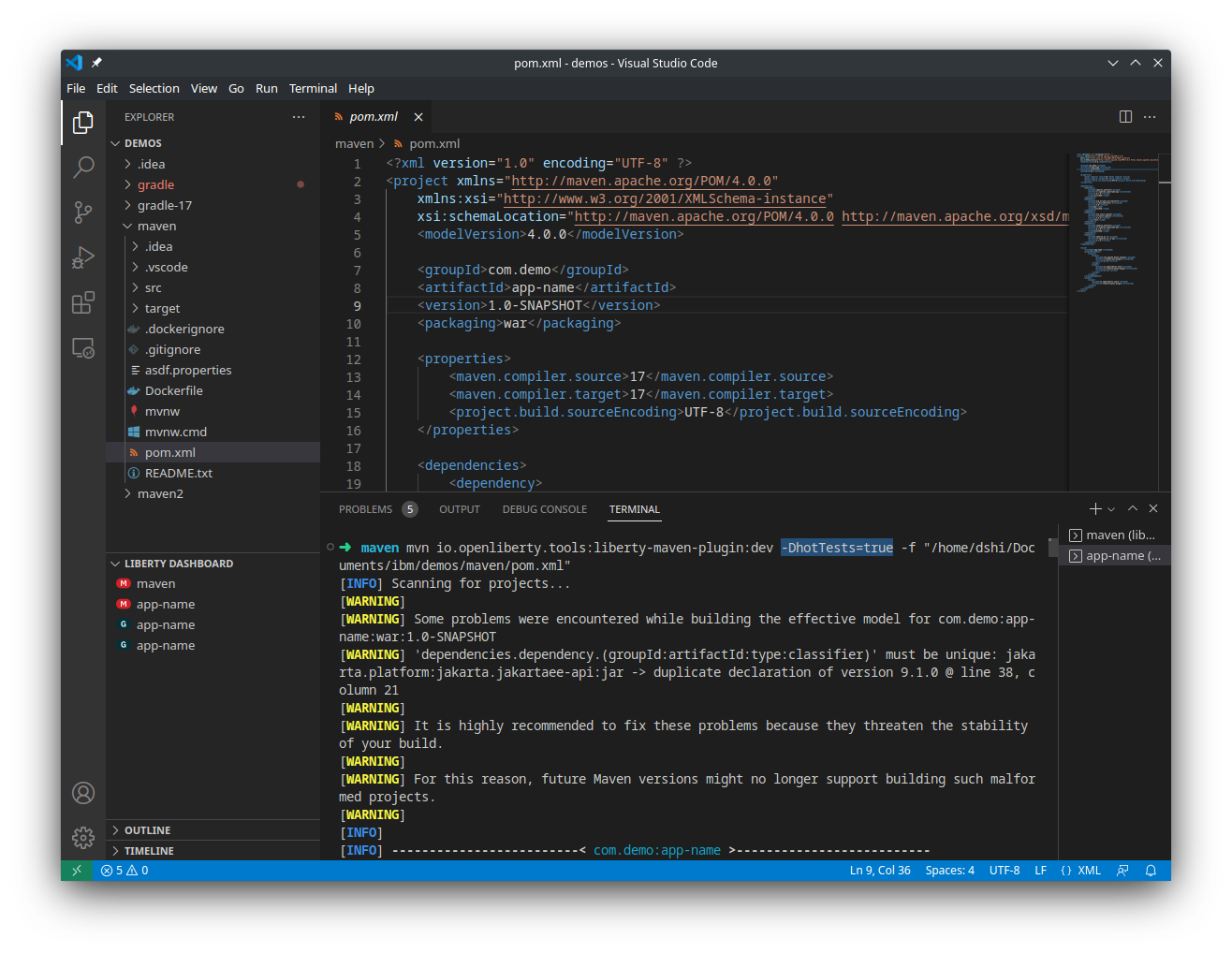Click the split editor right icon
The height and width of the screenshot is (953, 1232).
pyautogui.click(x=1125, y=117)
